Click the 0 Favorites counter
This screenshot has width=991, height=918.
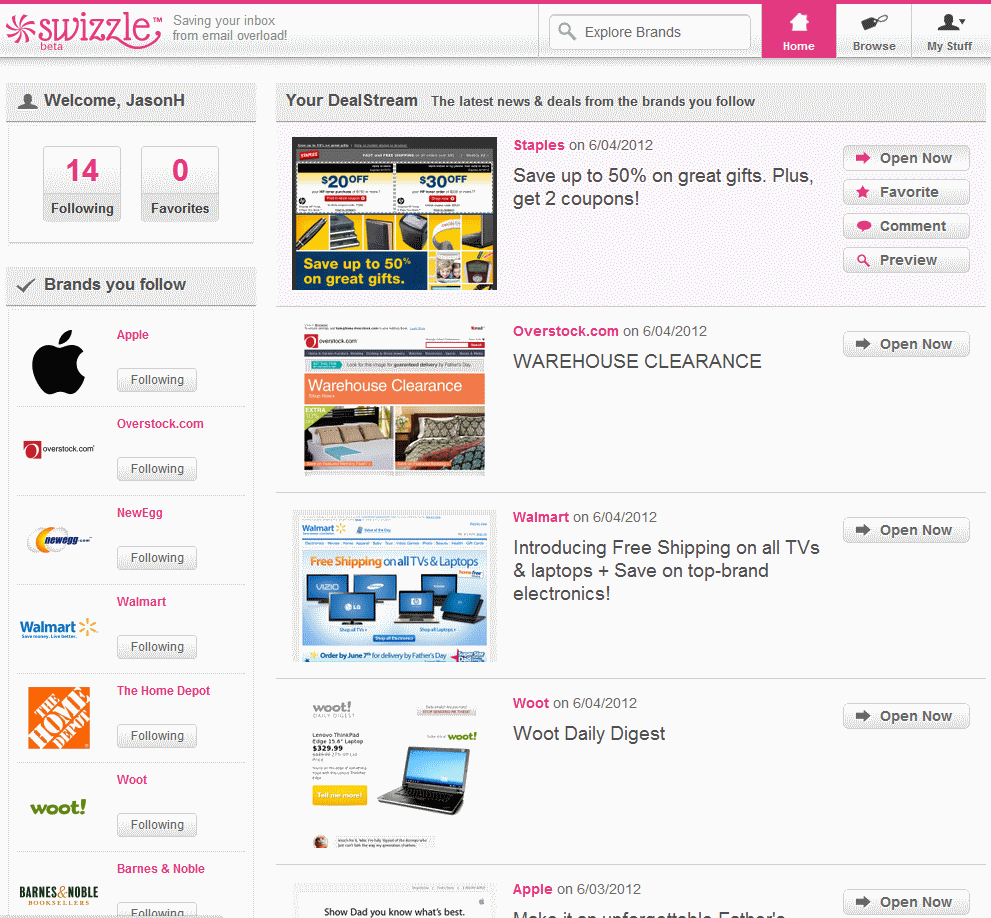pos(179,184)
